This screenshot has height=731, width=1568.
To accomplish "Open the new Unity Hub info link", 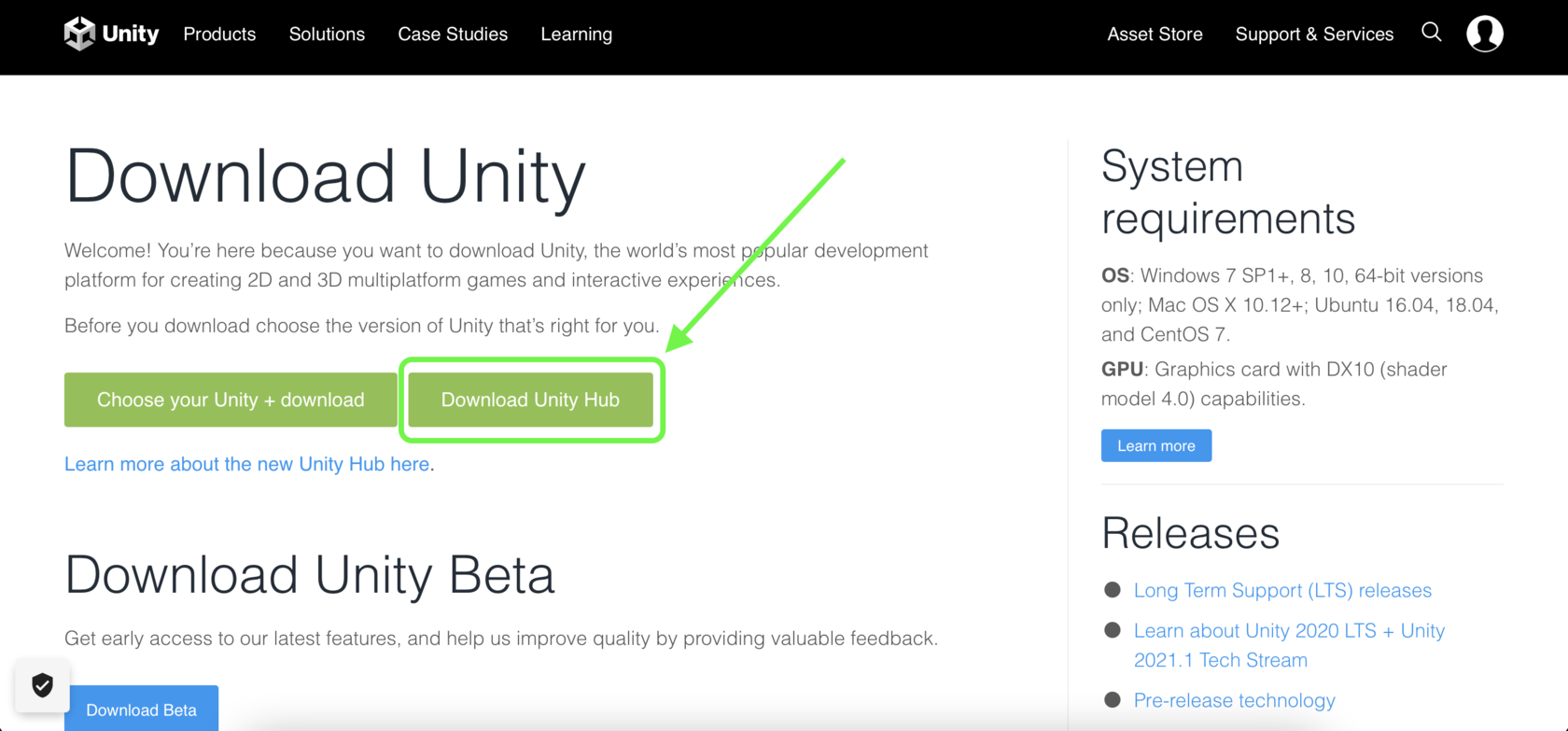I will 246,464.
